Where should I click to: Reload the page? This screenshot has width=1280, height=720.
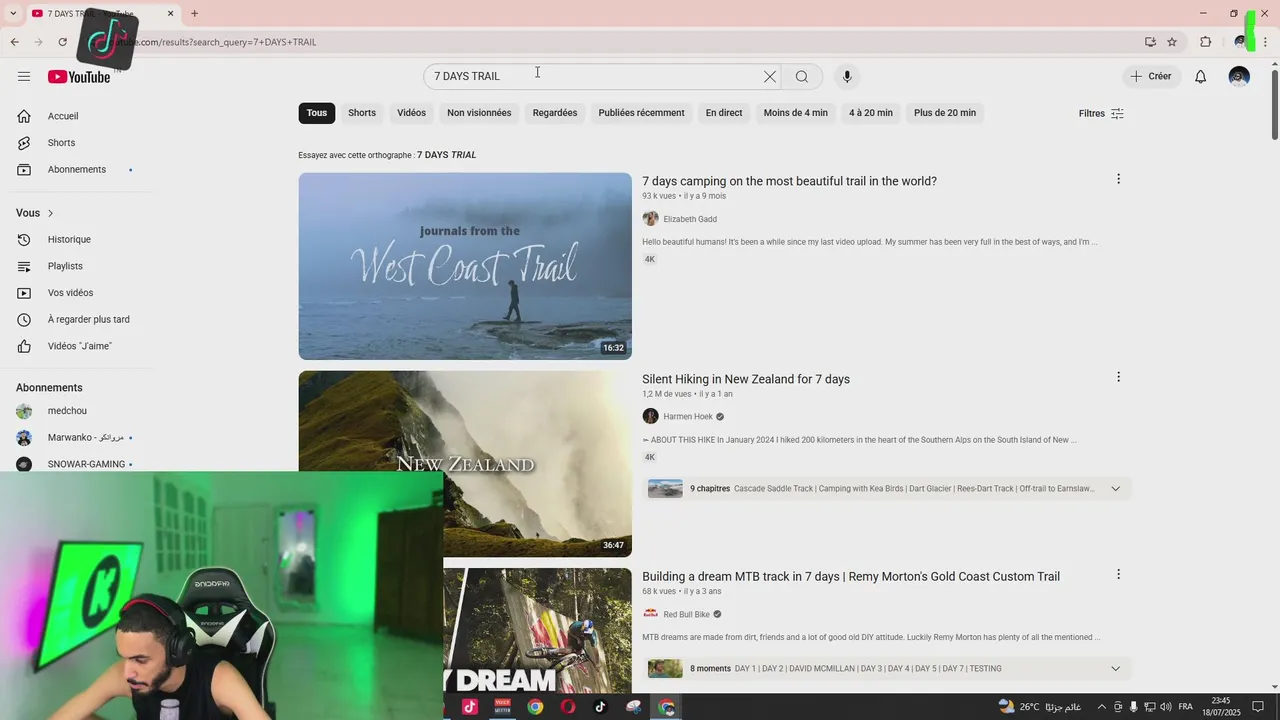[x=62, y=42]
